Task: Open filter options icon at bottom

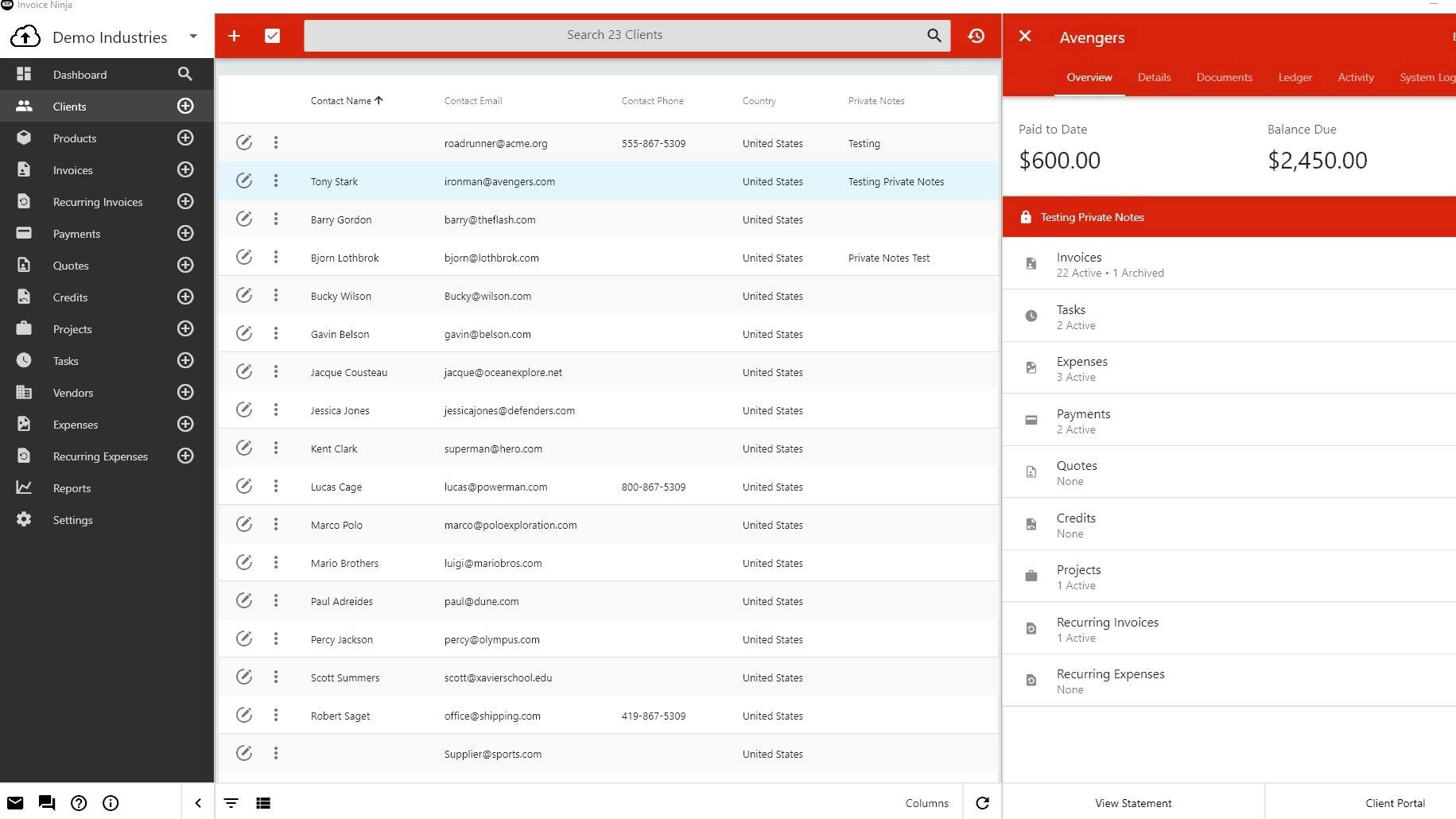Action: pyautogui.click(x=231, y=803)
